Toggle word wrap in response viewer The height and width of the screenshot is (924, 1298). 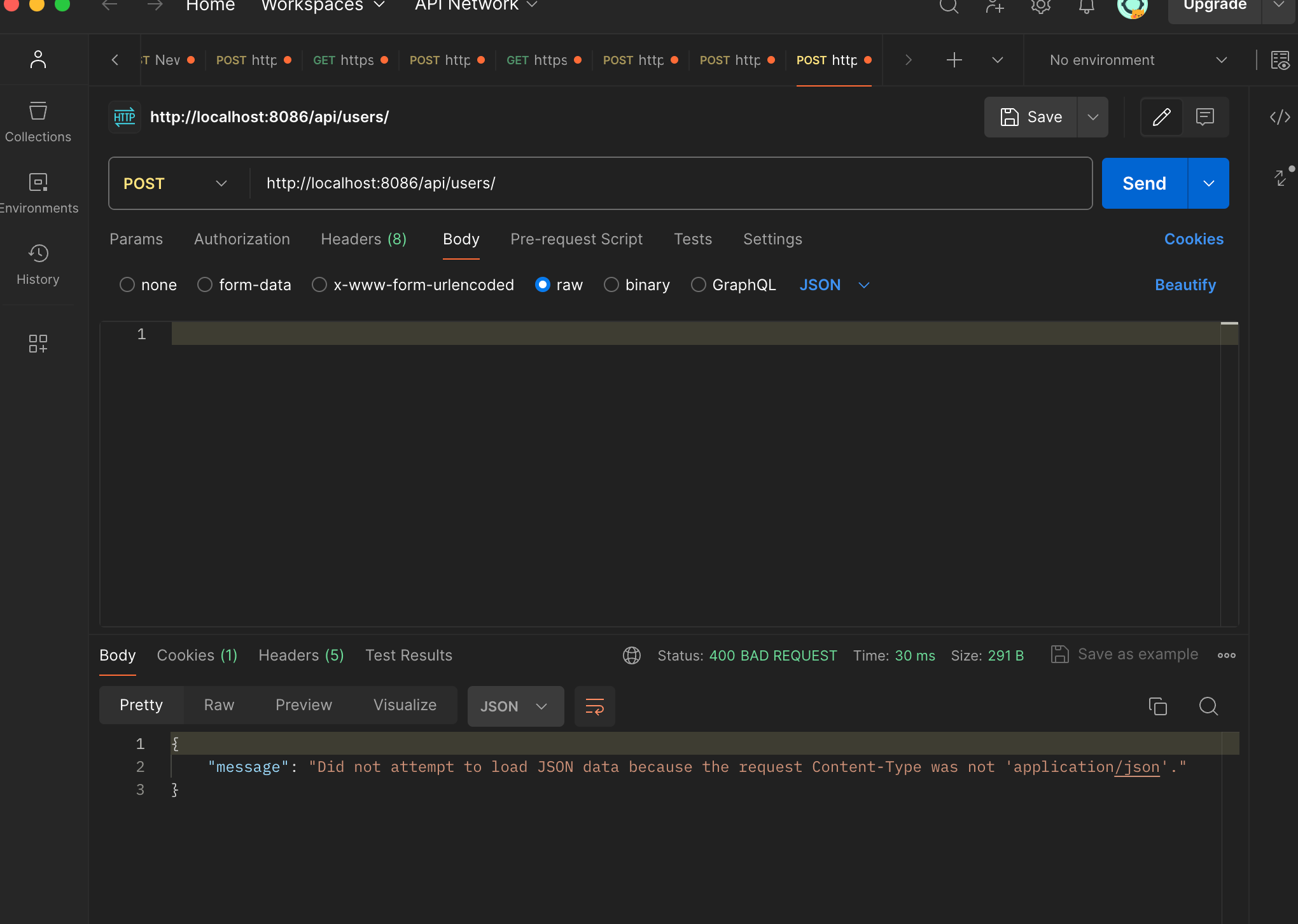pyautogui.click(x=594, y=706)
